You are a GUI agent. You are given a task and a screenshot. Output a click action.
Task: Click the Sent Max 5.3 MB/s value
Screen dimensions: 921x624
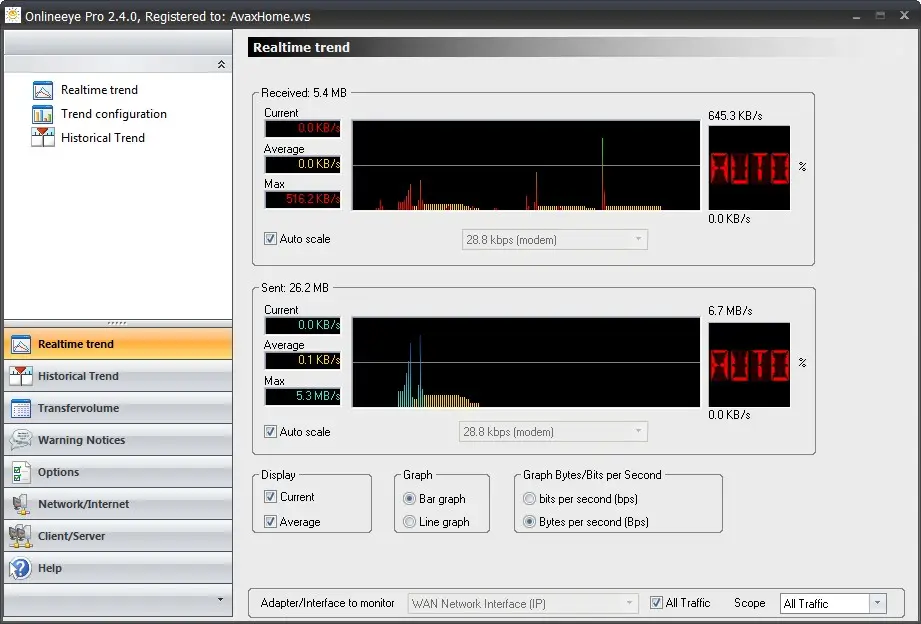pyautogui.click(x=302, y=396)
